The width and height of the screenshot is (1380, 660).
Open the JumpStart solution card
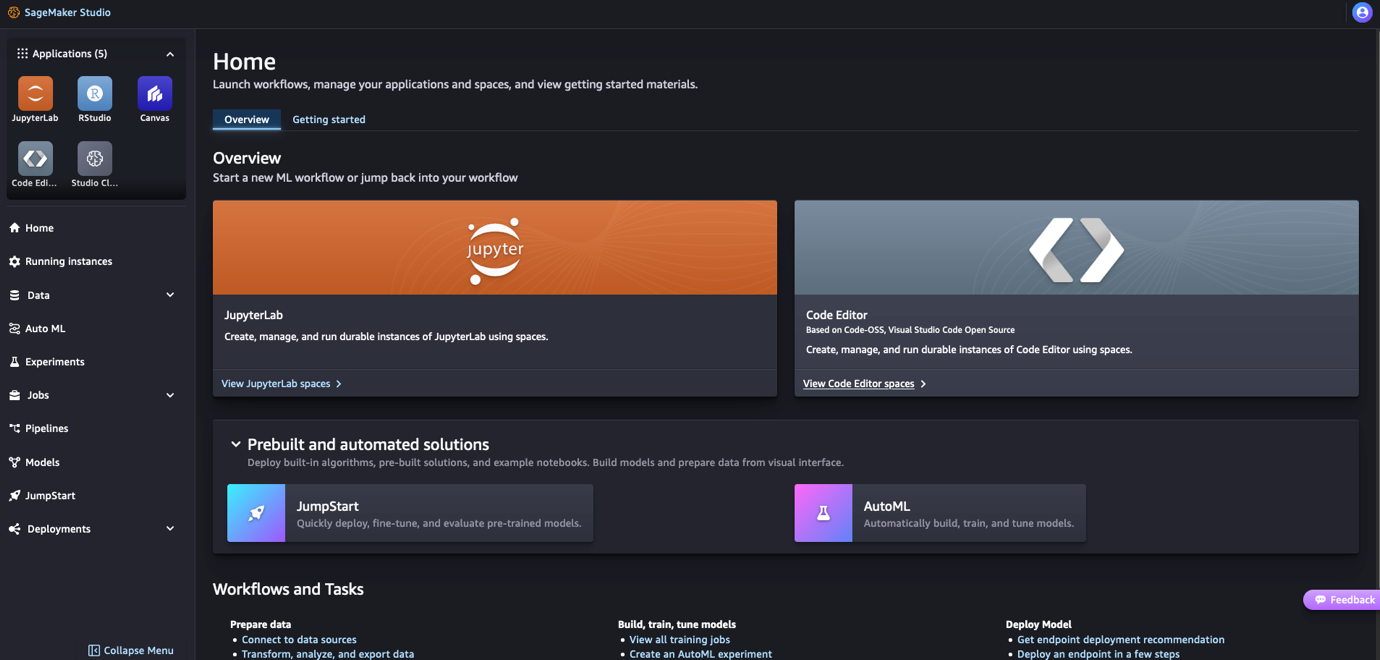410,513
